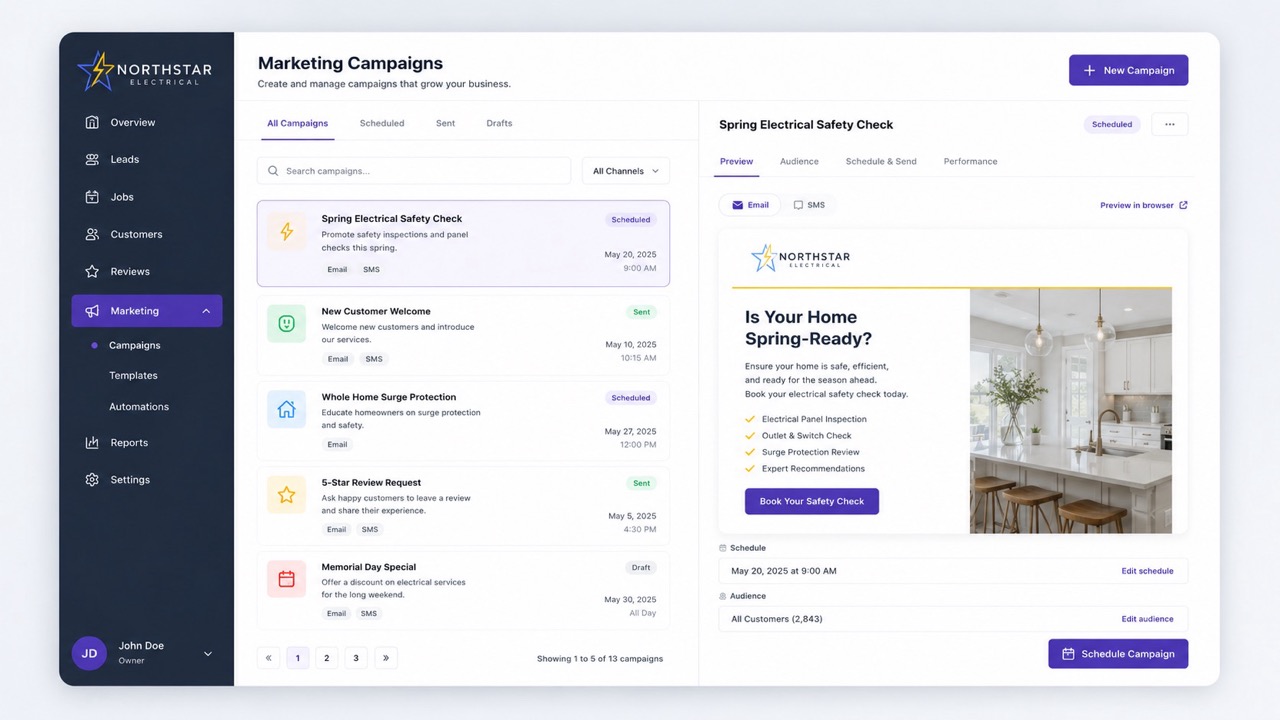Switch preview to SMS channel
The height and width of the screenshot is (720, 1280).
pyautogui.click(x=809, y=205)
